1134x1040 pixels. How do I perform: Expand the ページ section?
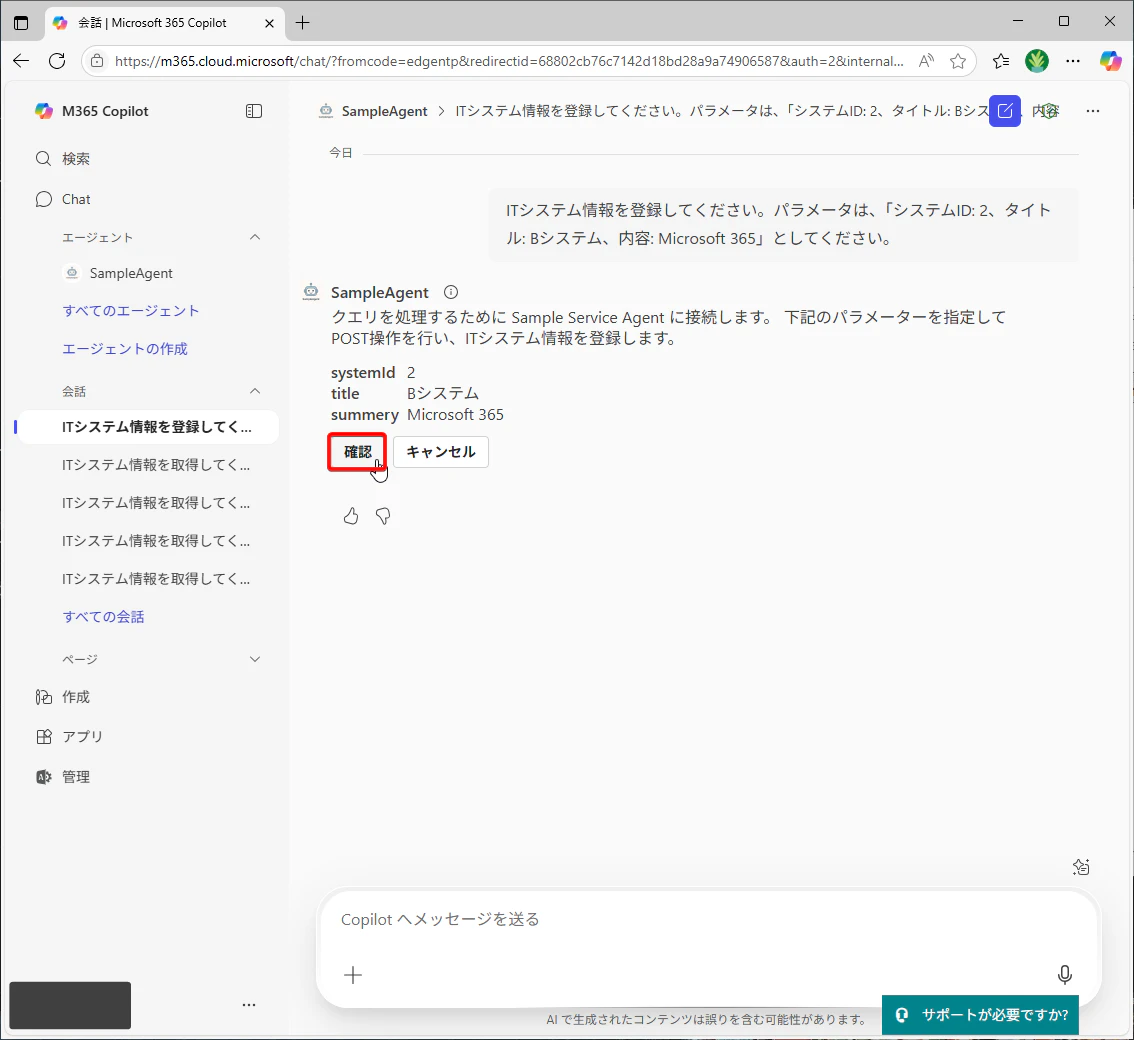[x=255, y=659]
